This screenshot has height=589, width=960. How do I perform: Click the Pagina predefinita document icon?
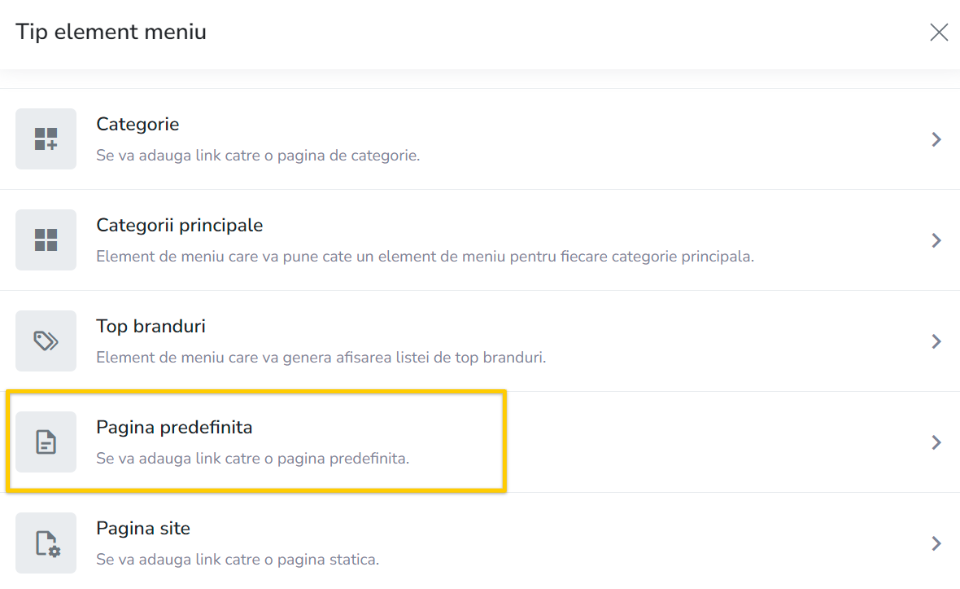(x=46, y=442)
